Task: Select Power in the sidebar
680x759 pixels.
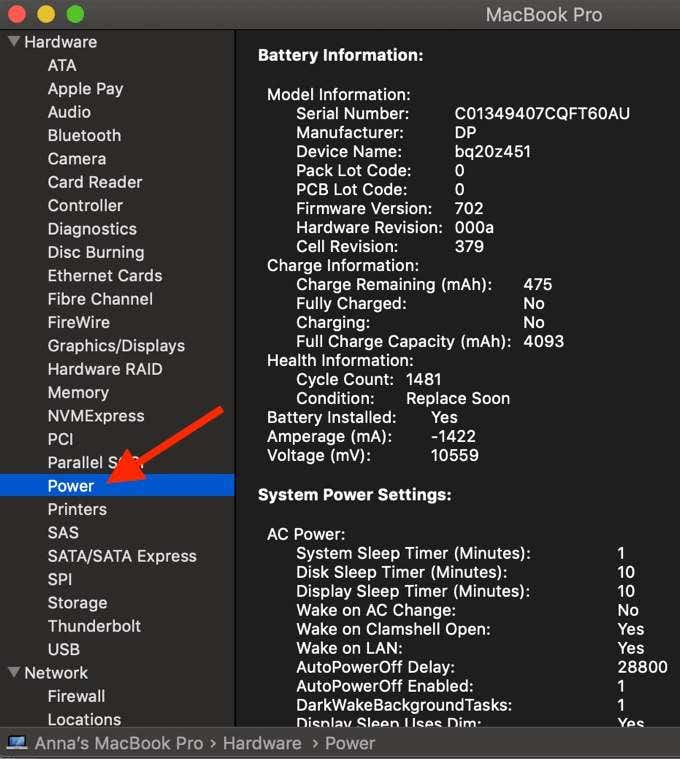Action: click(x=71, y=486)
